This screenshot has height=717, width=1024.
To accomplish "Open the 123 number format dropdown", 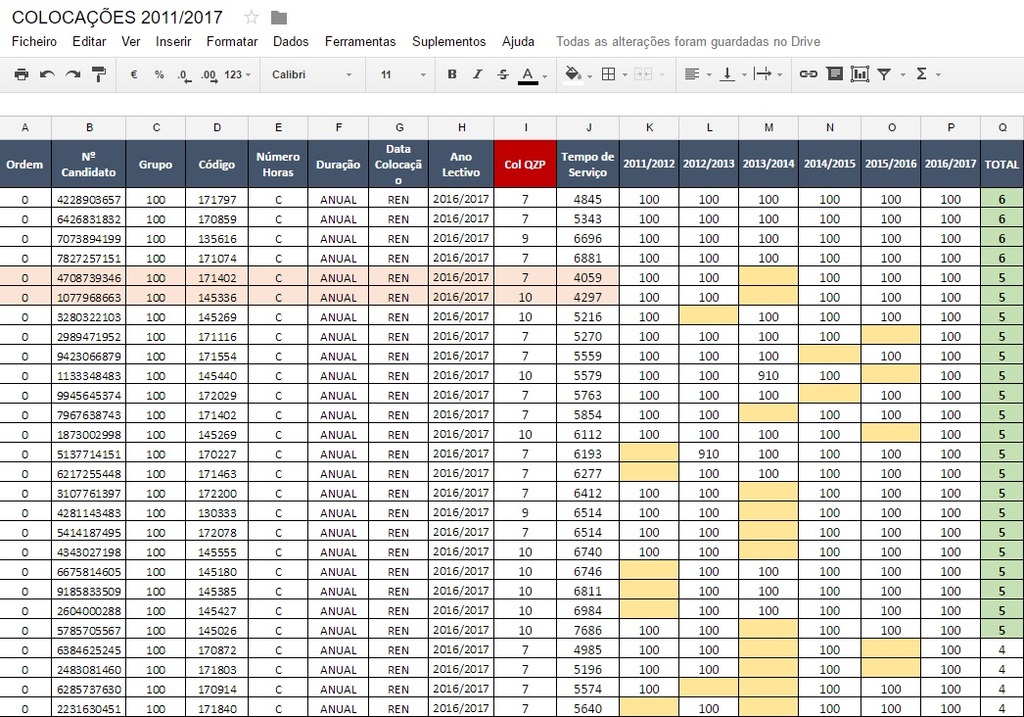I will tap(238, 74).
